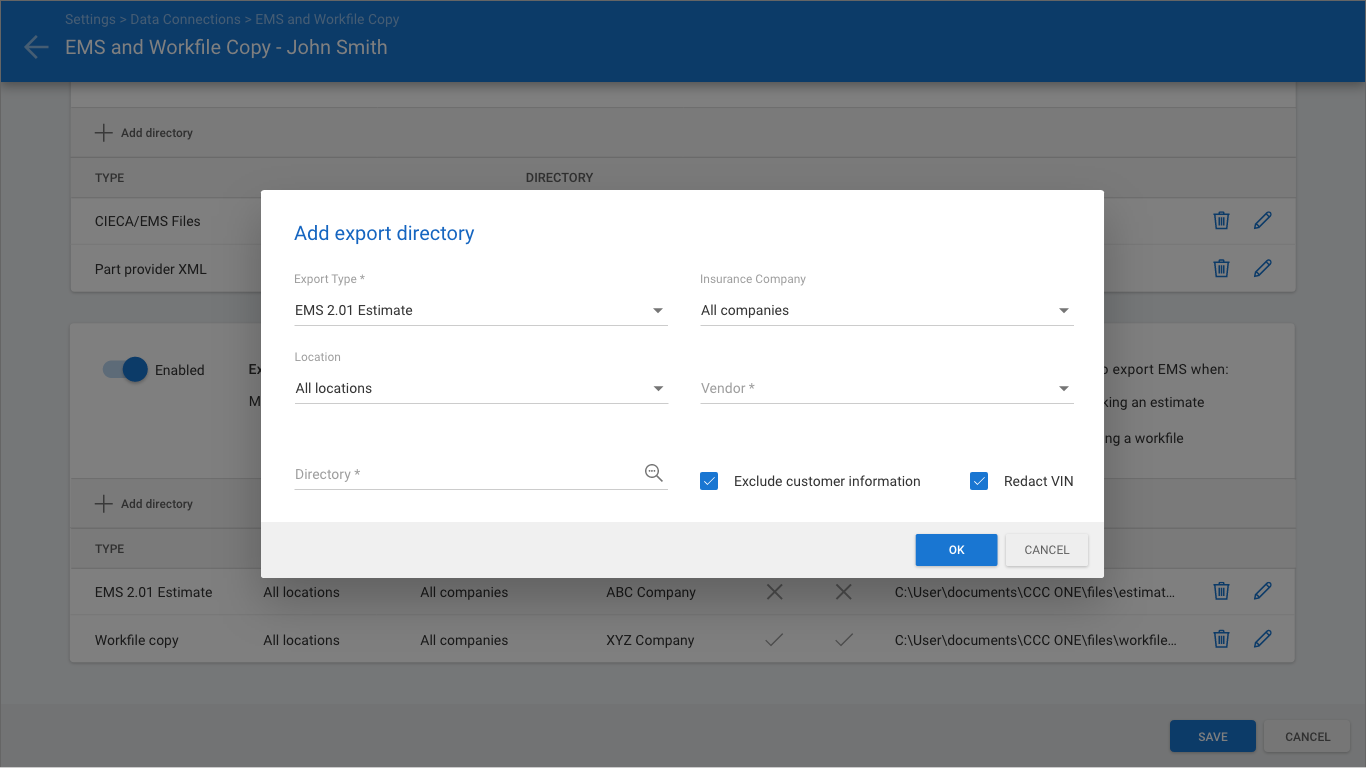This screenshot has height=768, width=1366.
Task: Click the 'Workfile copy' type cell
Action: [137, 640]
